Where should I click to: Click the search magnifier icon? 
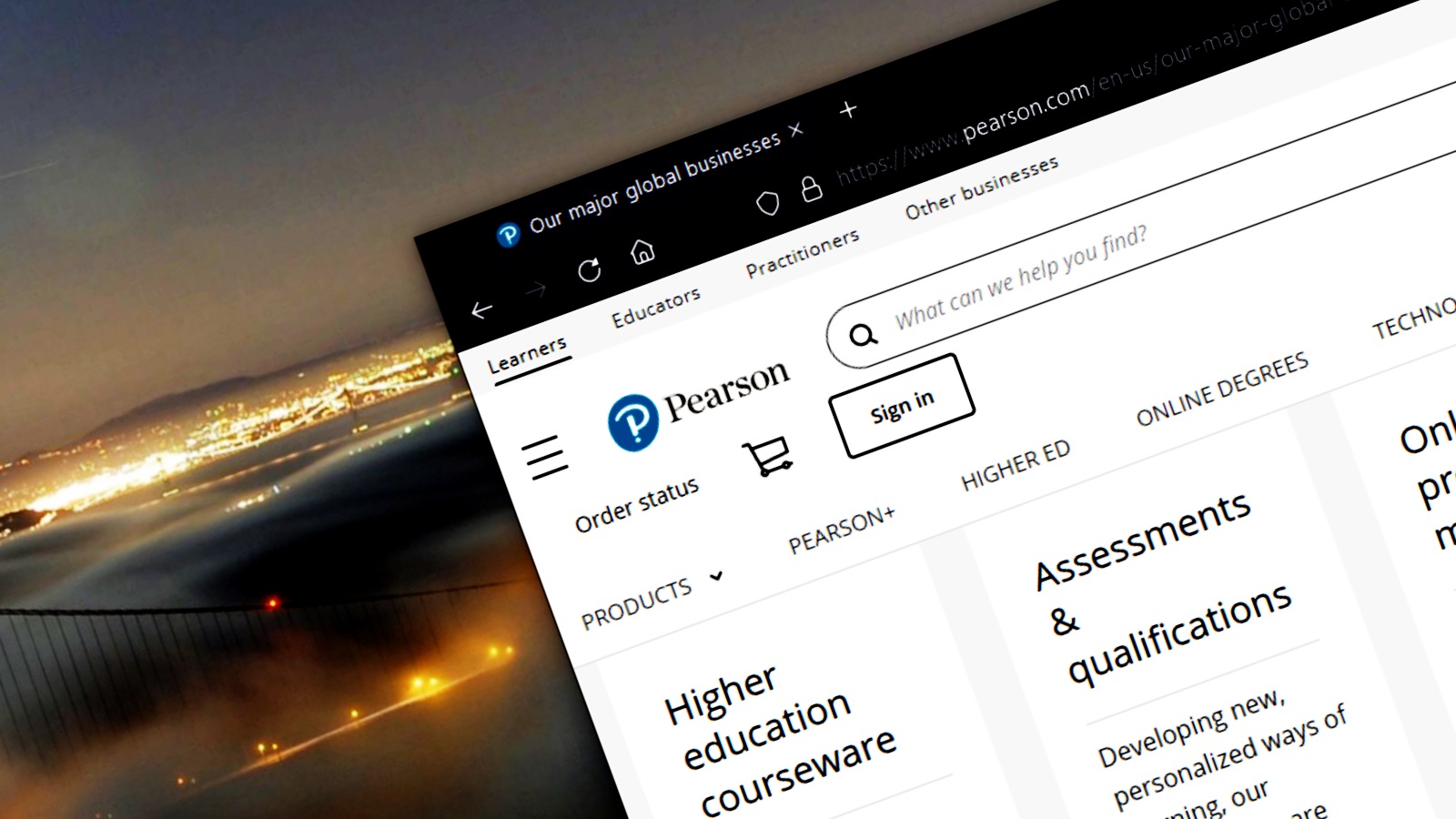[x=863, y=335]
